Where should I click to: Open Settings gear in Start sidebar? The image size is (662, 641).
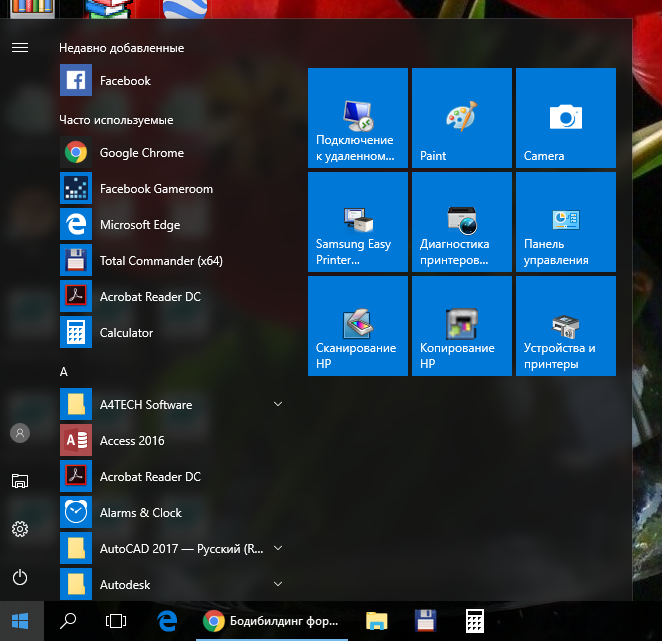tap(20, 529)
